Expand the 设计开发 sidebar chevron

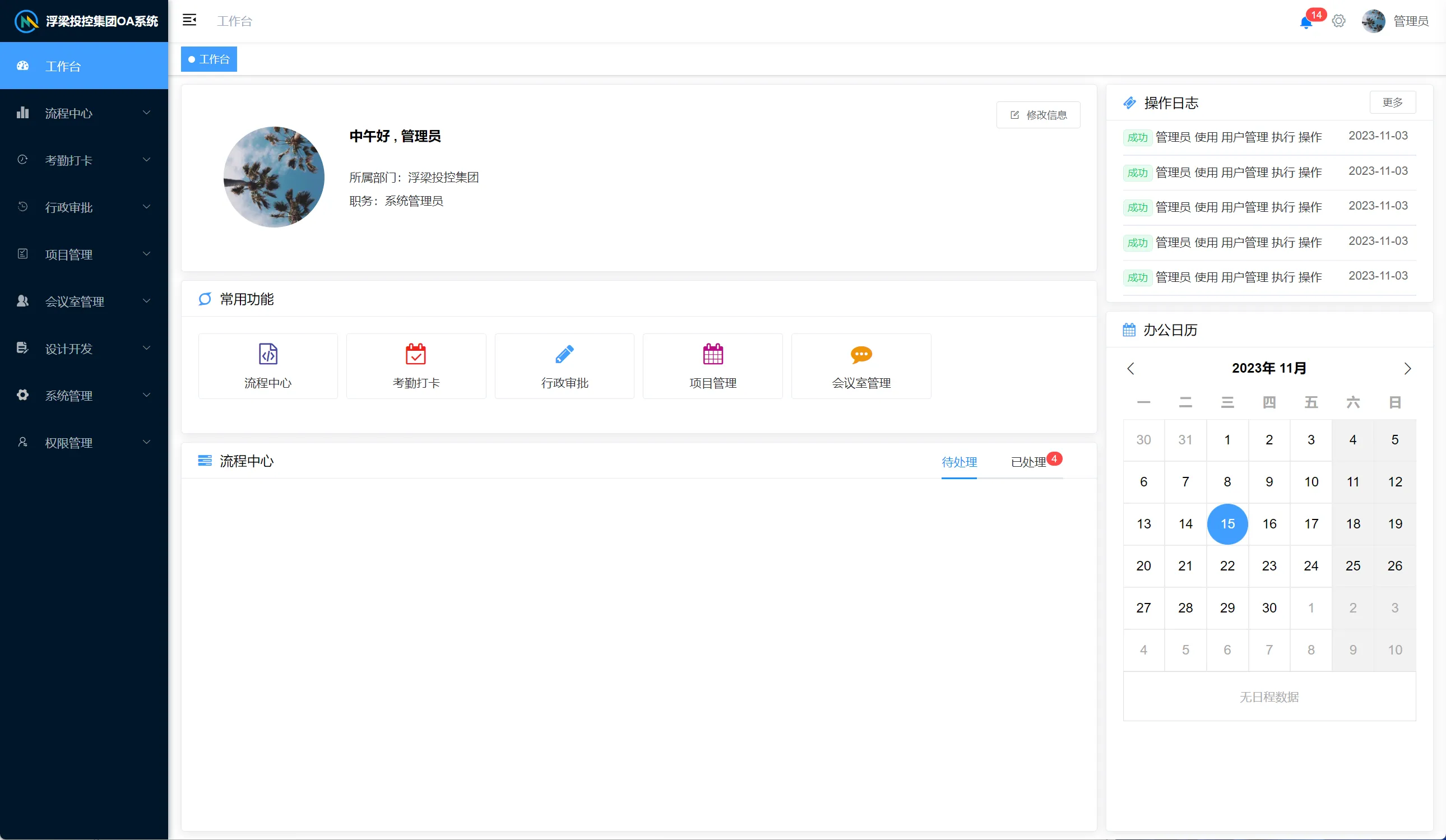(146, 347)
